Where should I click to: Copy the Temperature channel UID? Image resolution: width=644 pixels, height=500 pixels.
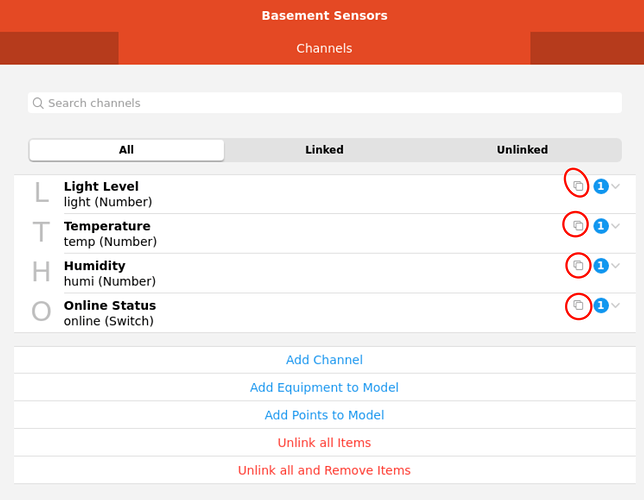(x=578, y=226)
